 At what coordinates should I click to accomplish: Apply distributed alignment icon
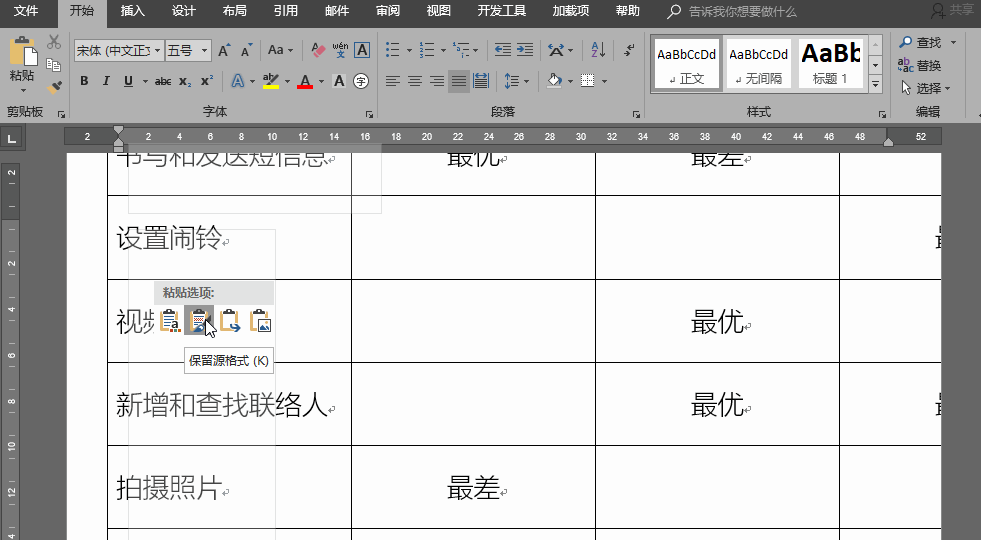pyautogui.click(x=481, y=81)
